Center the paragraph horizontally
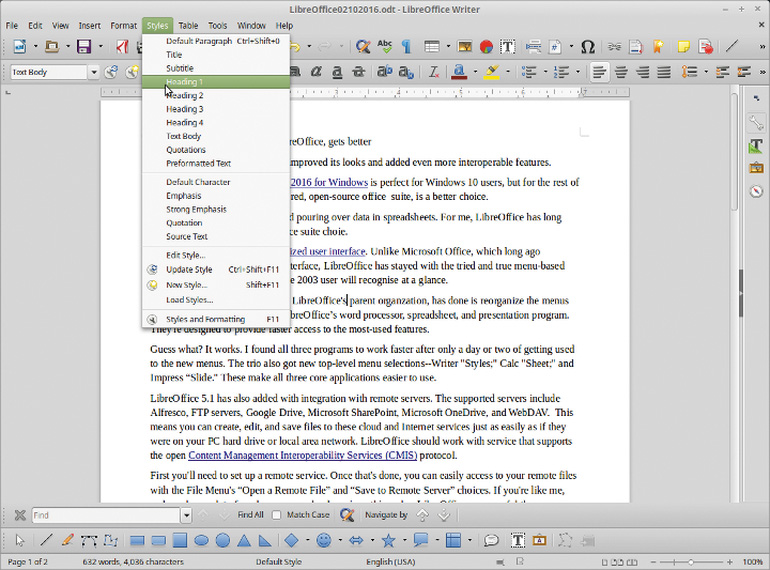 pos(621,72)
